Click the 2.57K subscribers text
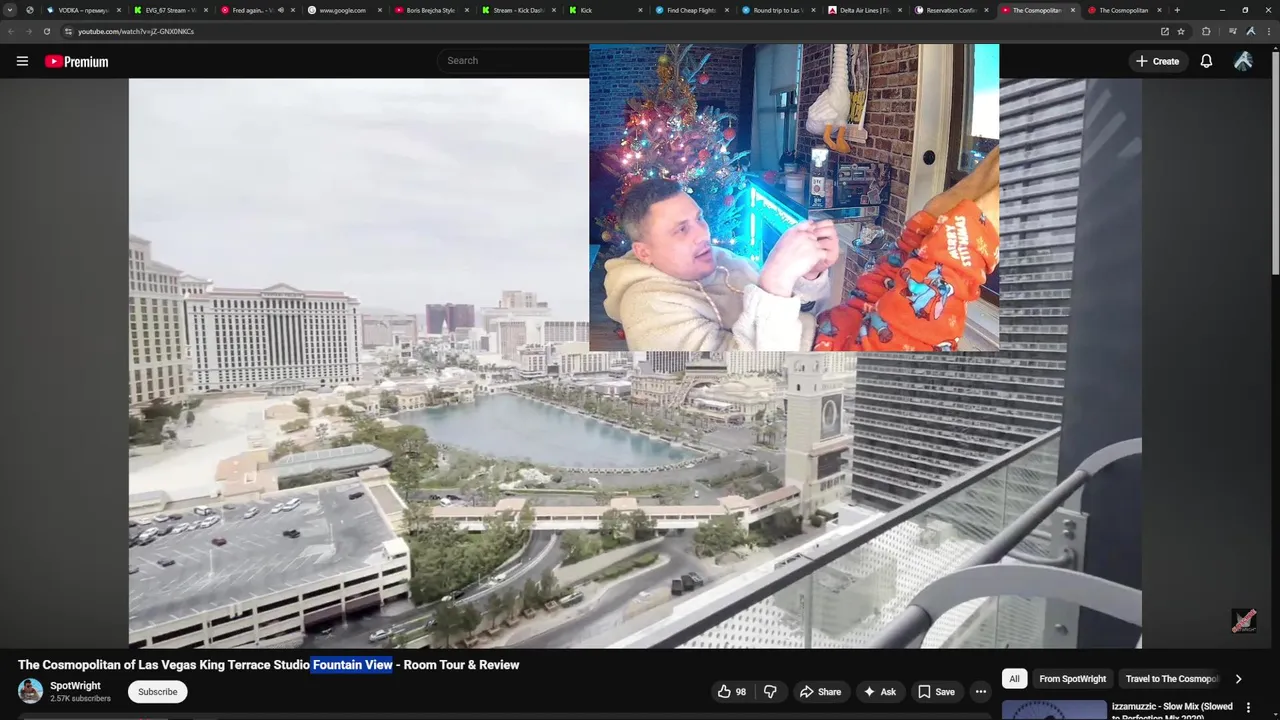The height and width of the screenshot is (720, 1280). click(x=80, y=698)
